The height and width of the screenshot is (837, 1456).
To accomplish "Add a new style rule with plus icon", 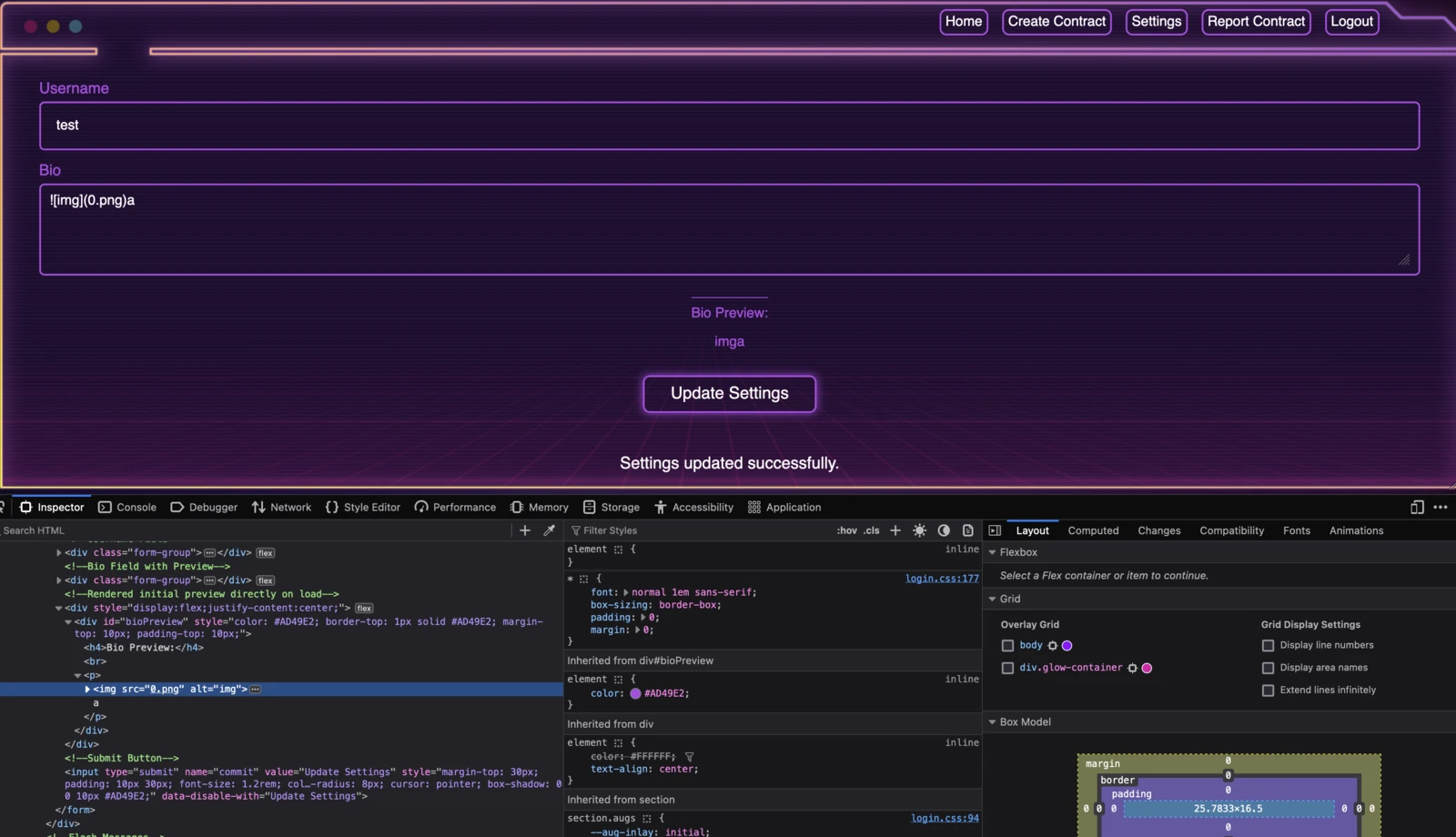I will (x=895, y=530).
